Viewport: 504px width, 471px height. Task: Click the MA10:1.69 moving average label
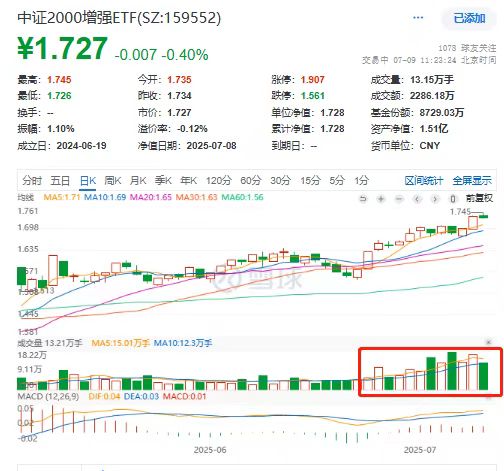[x=105, y=197]
